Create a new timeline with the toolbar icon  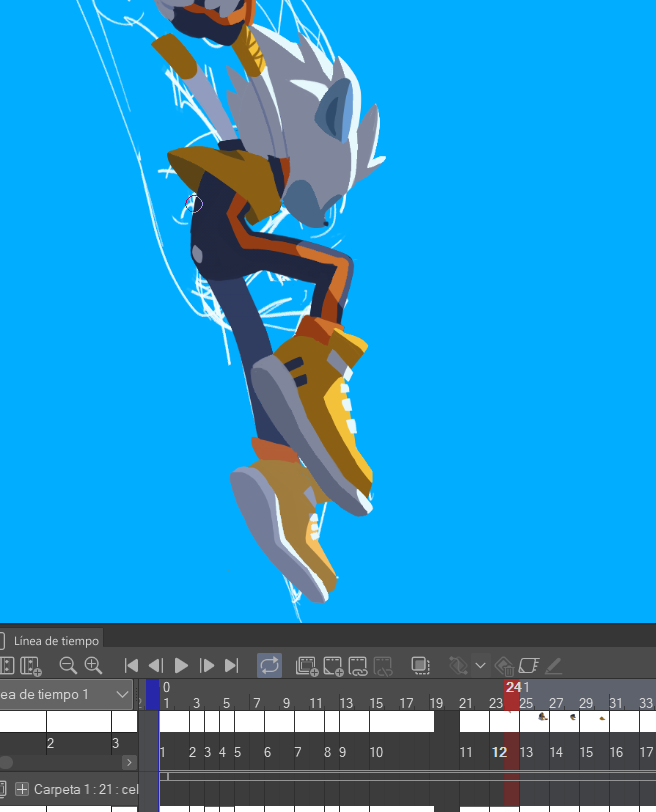click(31, 665)
